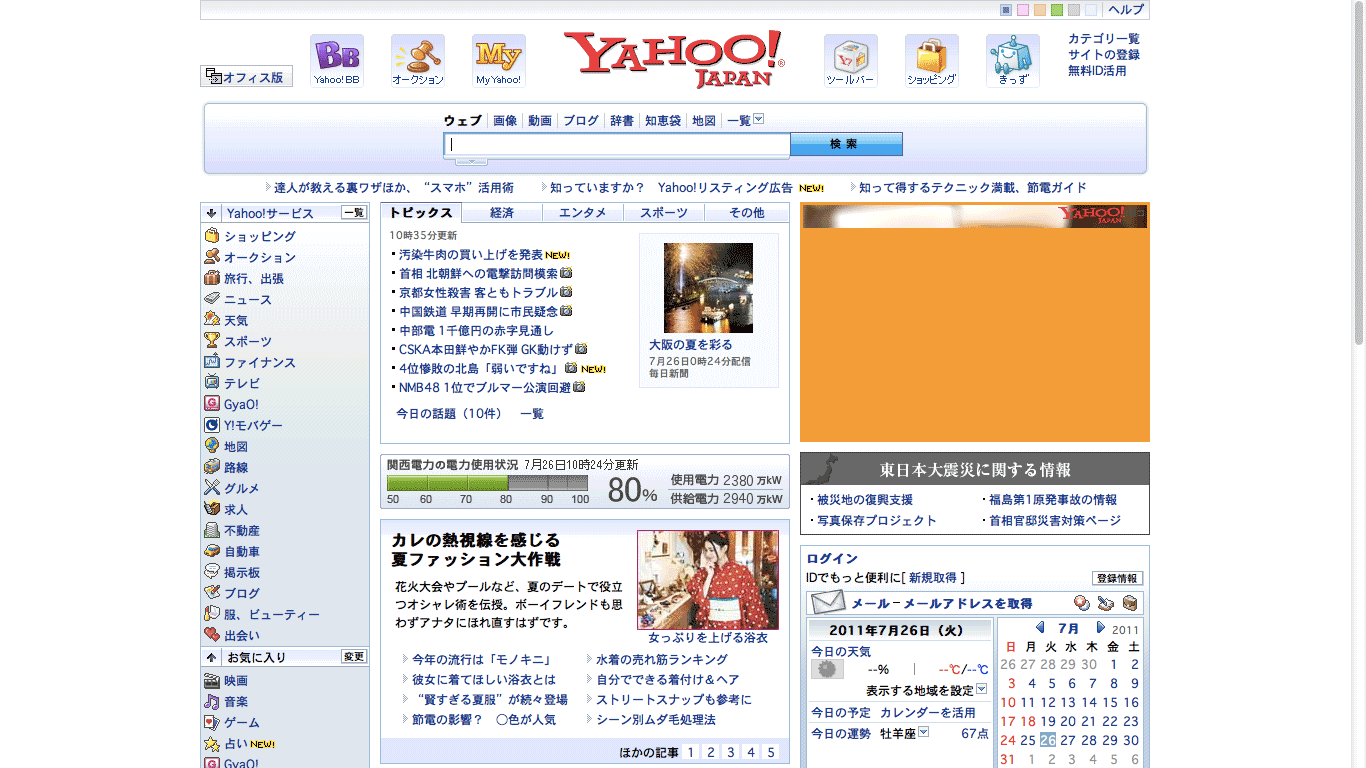
Task: Open the オークション gavel icon
Action: [418, 60]
